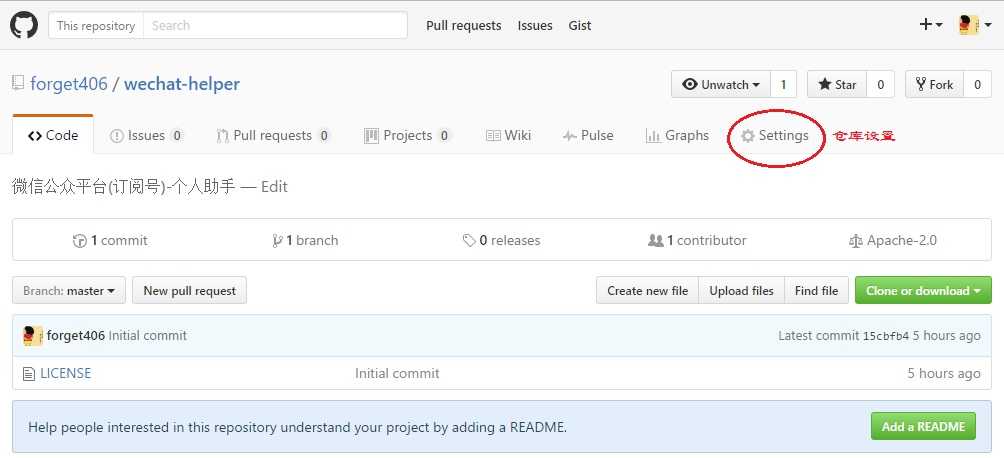Switch to the Projects tab

tap(408, 136)
